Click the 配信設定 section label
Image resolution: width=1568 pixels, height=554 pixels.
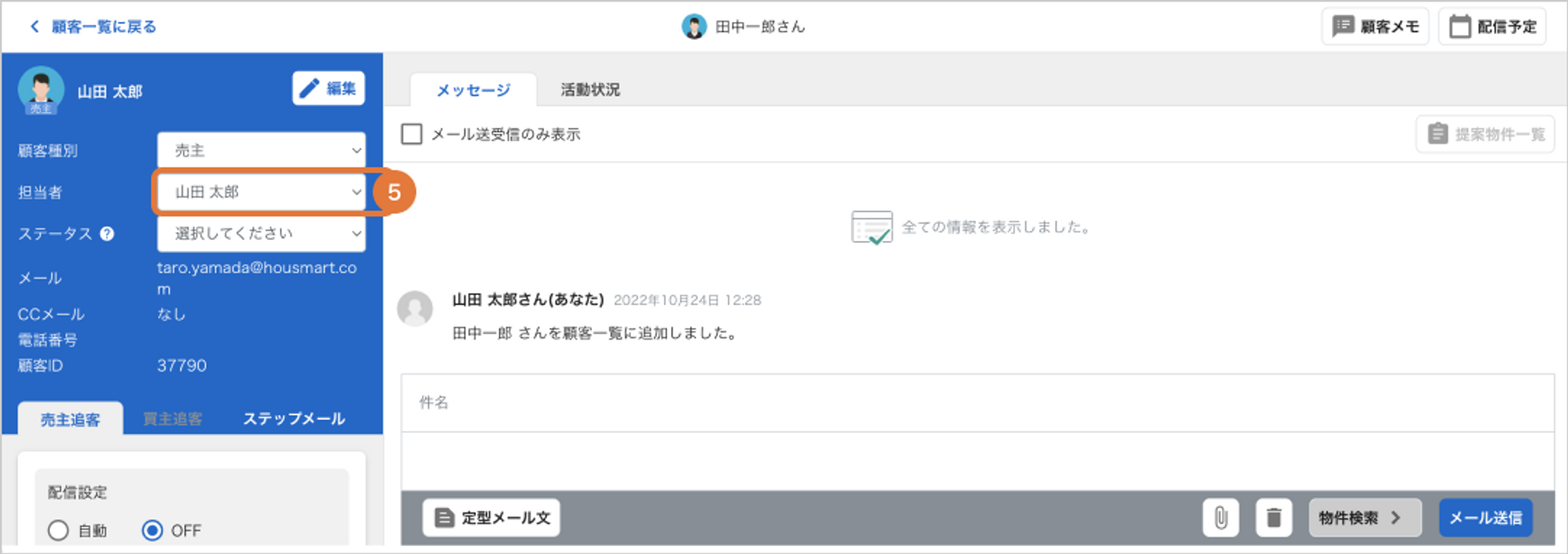pos(78,493)
